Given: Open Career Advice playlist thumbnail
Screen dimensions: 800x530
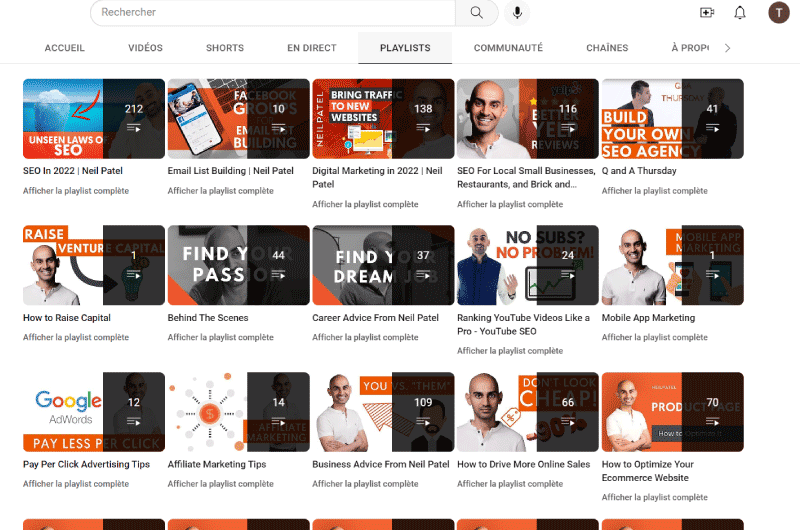Looking at the screenshot, I should coord(383,265).
